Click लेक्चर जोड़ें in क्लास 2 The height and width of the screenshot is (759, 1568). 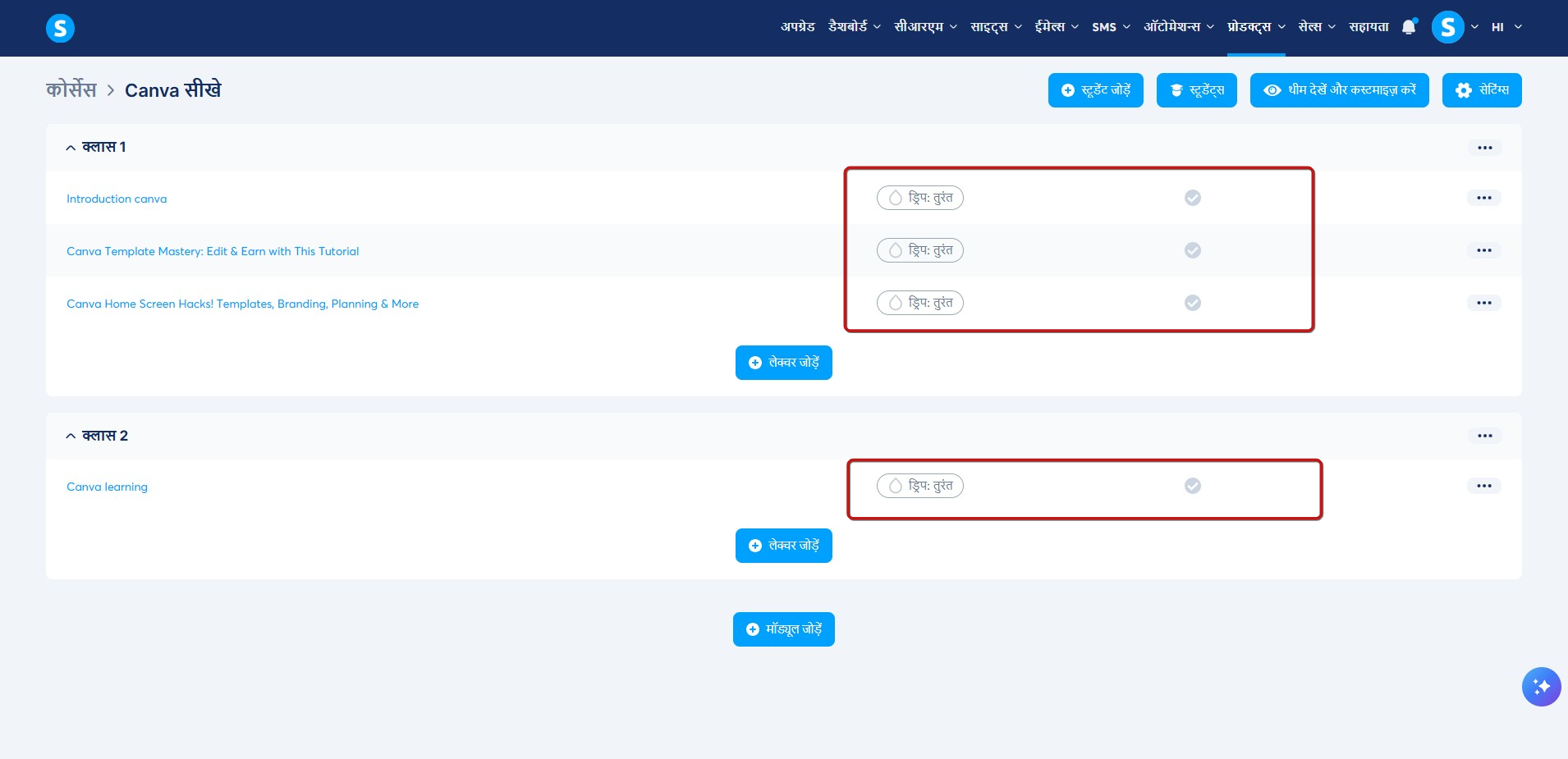pyautogui.click(x=784, y=546)
